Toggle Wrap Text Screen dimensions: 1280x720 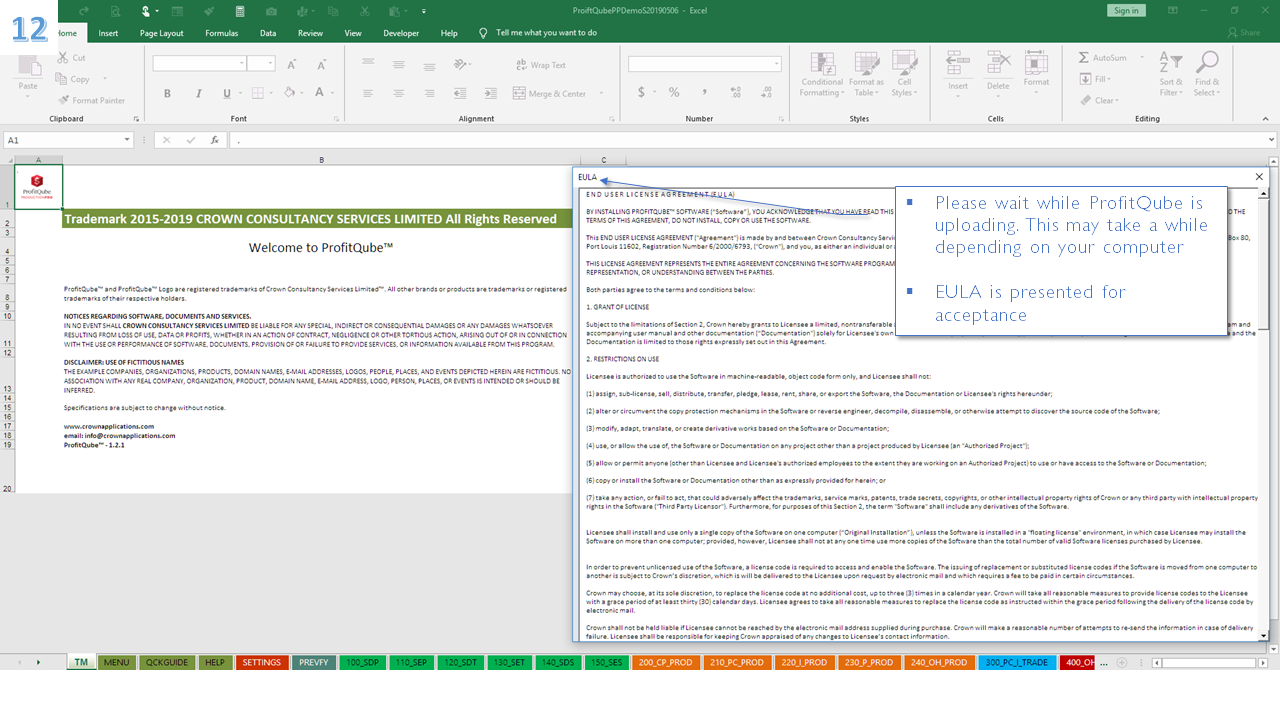[541, 65]
